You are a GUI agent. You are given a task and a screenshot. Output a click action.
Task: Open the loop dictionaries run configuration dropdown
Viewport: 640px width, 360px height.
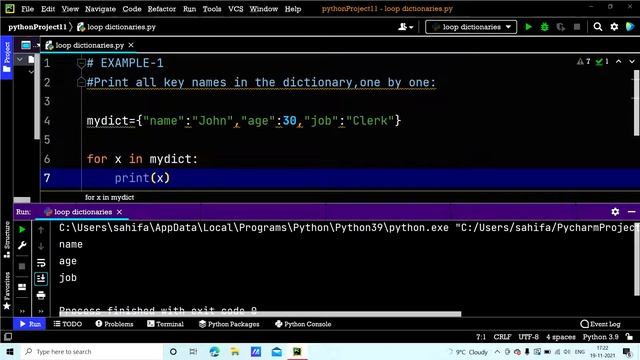[471, 27]
